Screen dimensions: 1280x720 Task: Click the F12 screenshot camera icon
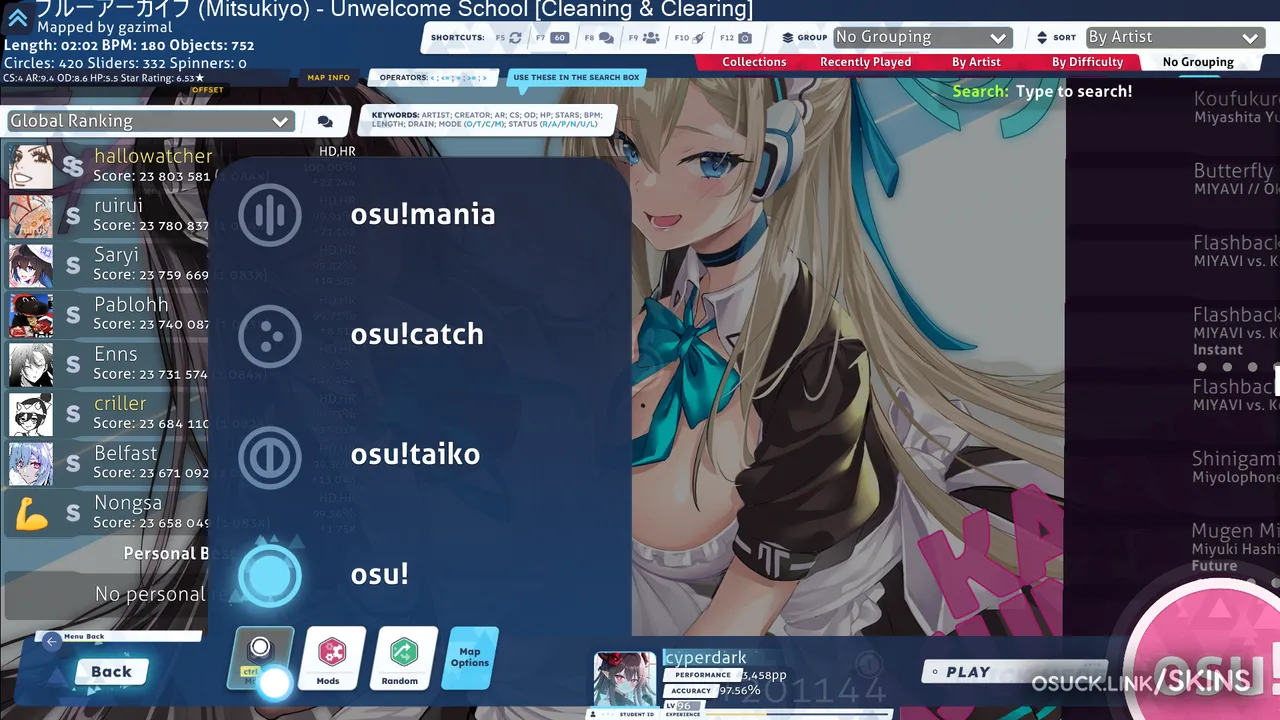point(745,38)
